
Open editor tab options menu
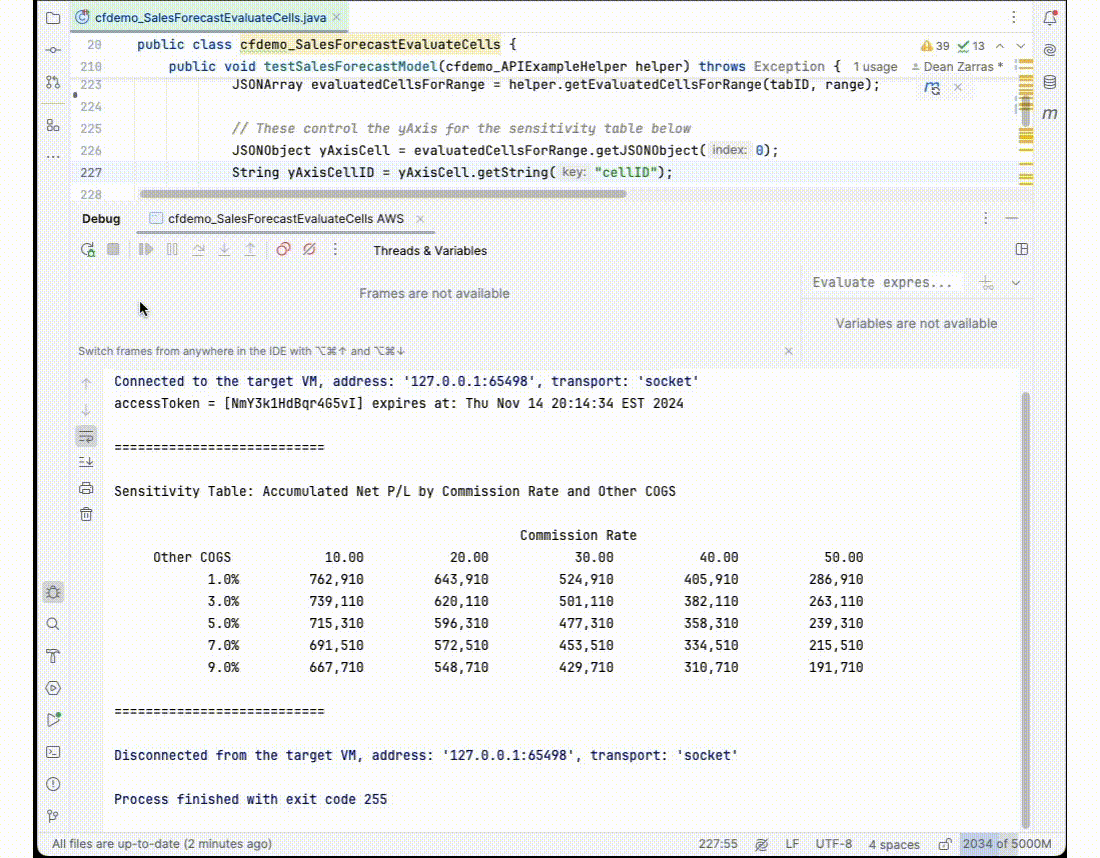(x=1014, y=18)
